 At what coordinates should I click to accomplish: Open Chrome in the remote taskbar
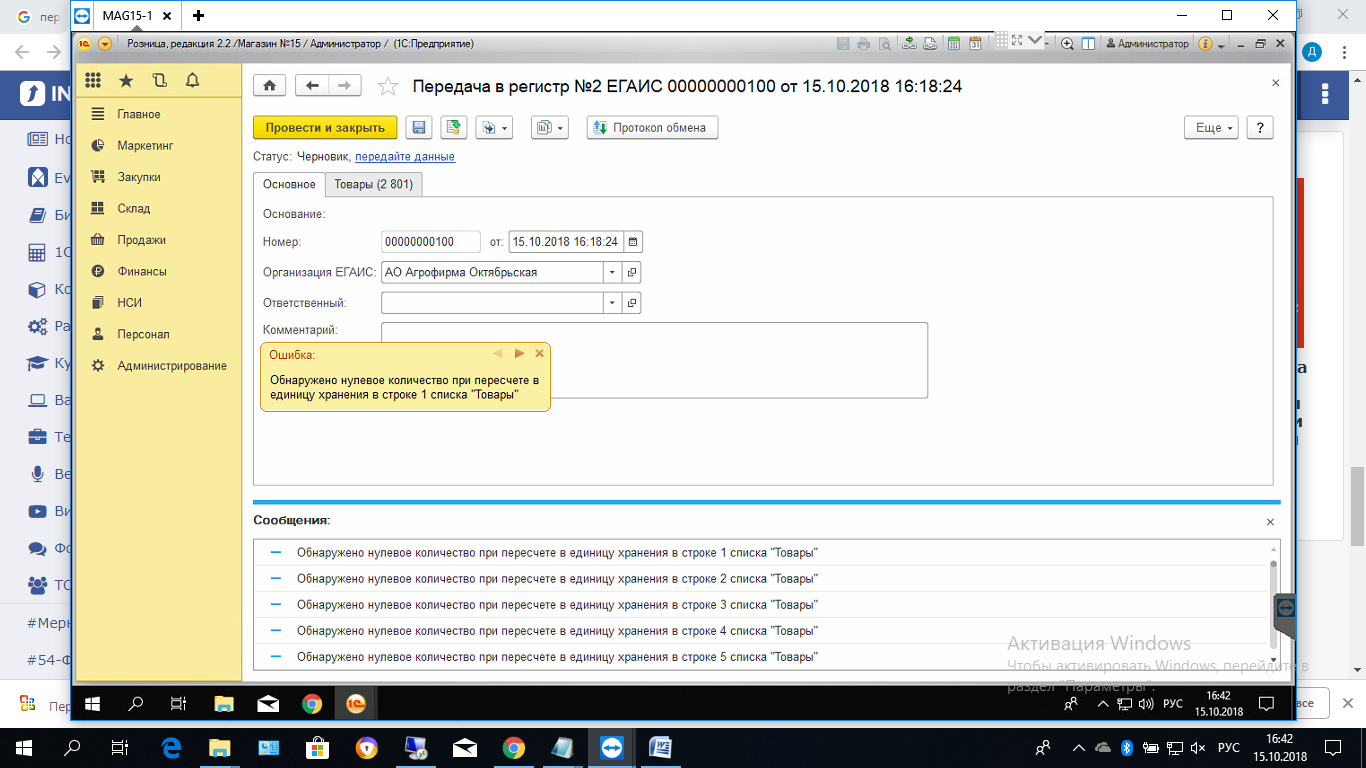pos(312,704)
